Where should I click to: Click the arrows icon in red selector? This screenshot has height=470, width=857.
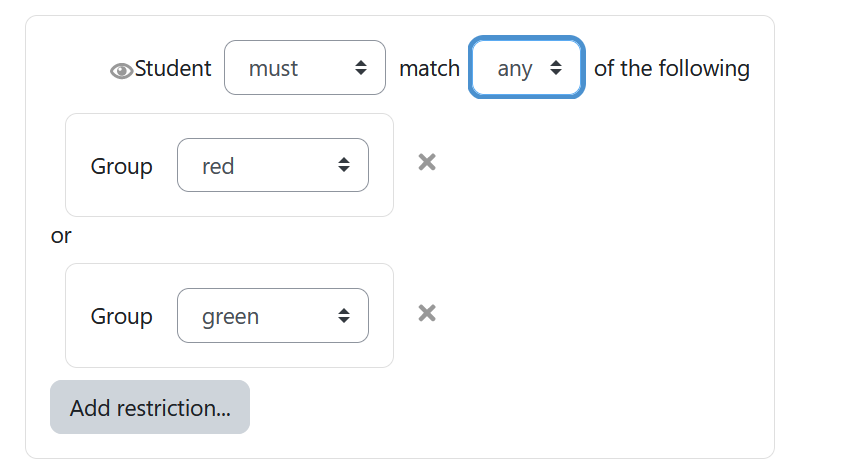click(344, 165)
